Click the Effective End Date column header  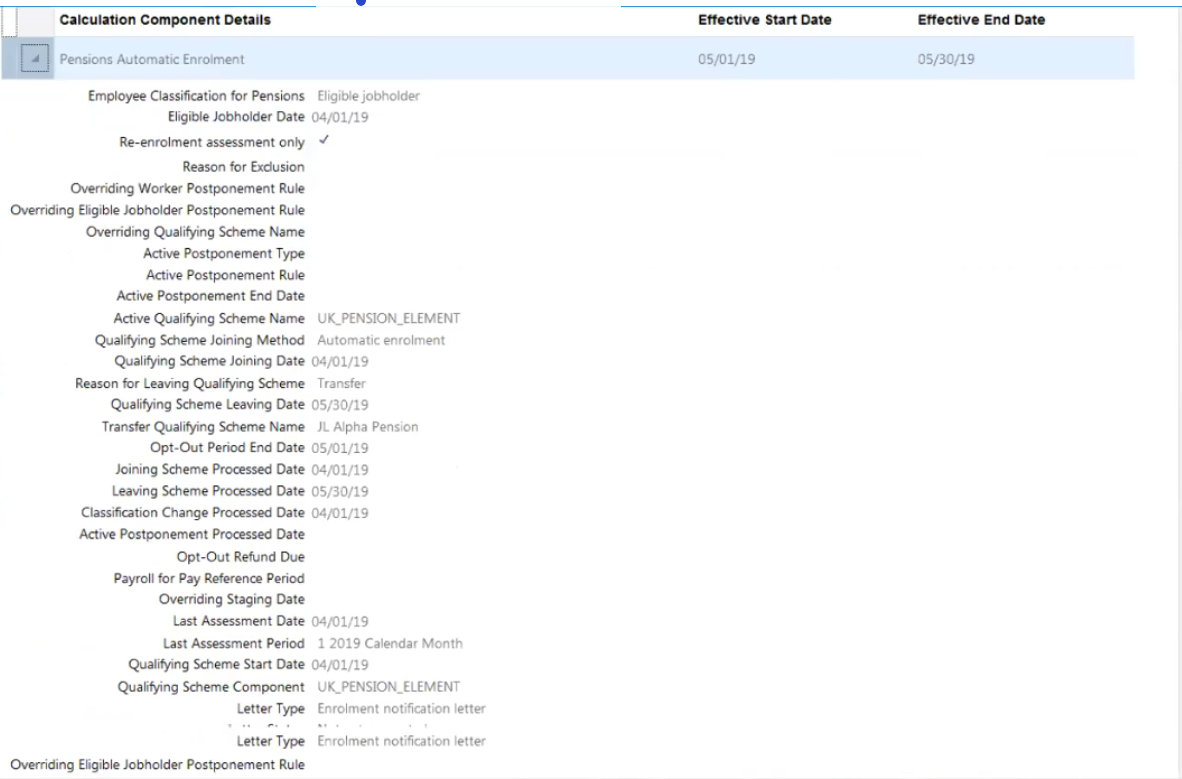pos(981,20)
